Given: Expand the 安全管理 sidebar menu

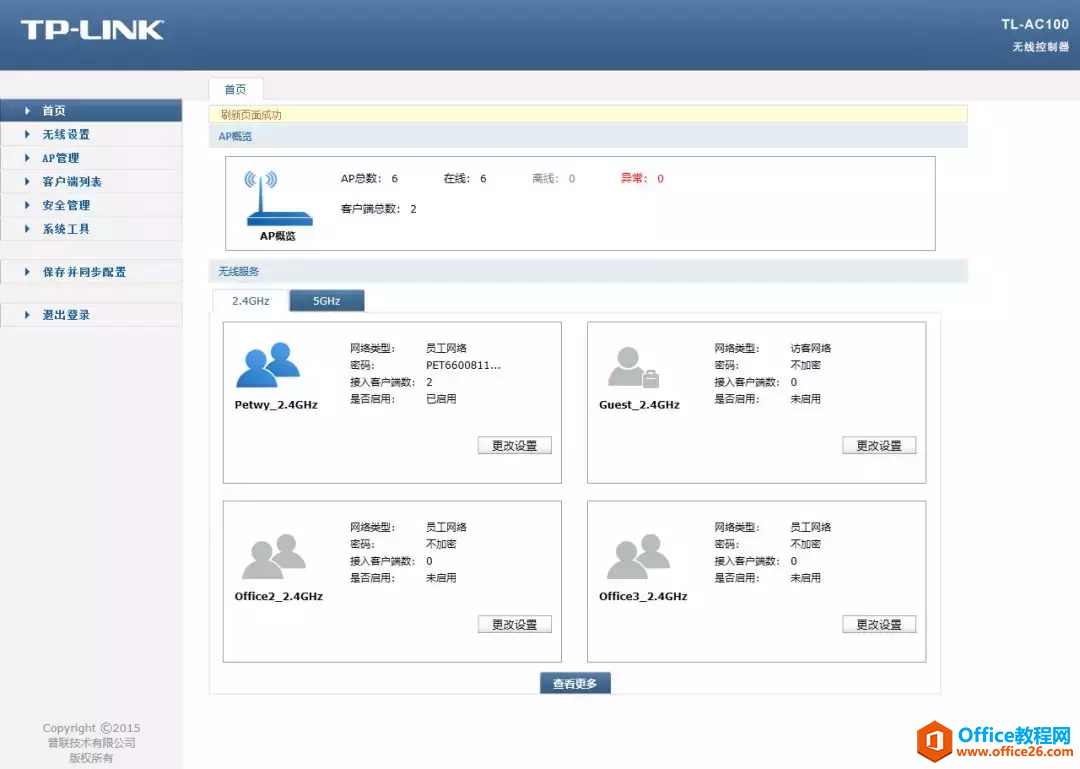Looking at the screenshot, I should (x=66, y=205).
